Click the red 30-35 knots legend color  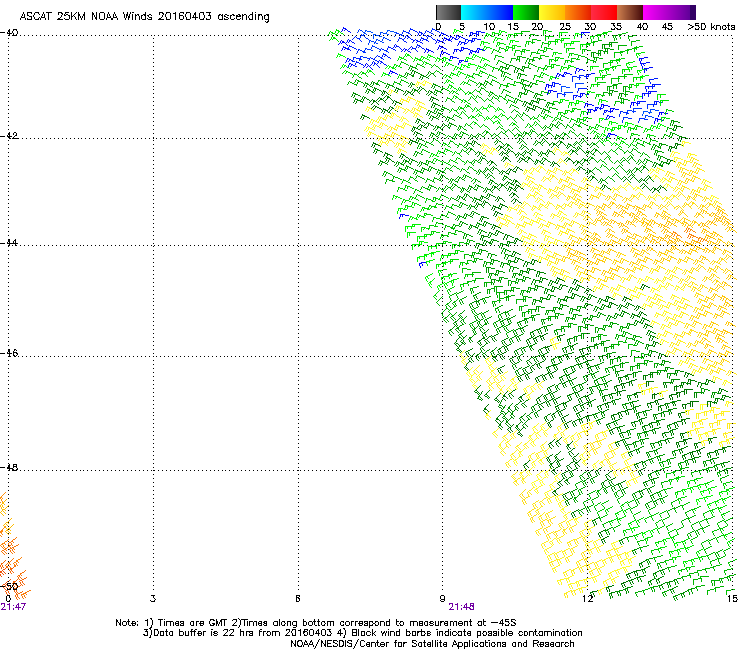pos(604,12)
